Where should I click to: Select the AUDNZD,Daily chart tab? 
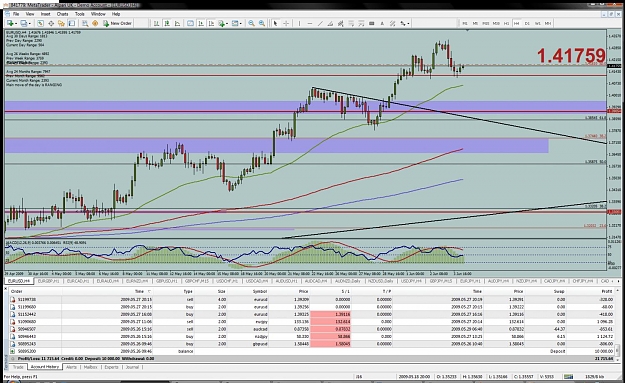348,281
